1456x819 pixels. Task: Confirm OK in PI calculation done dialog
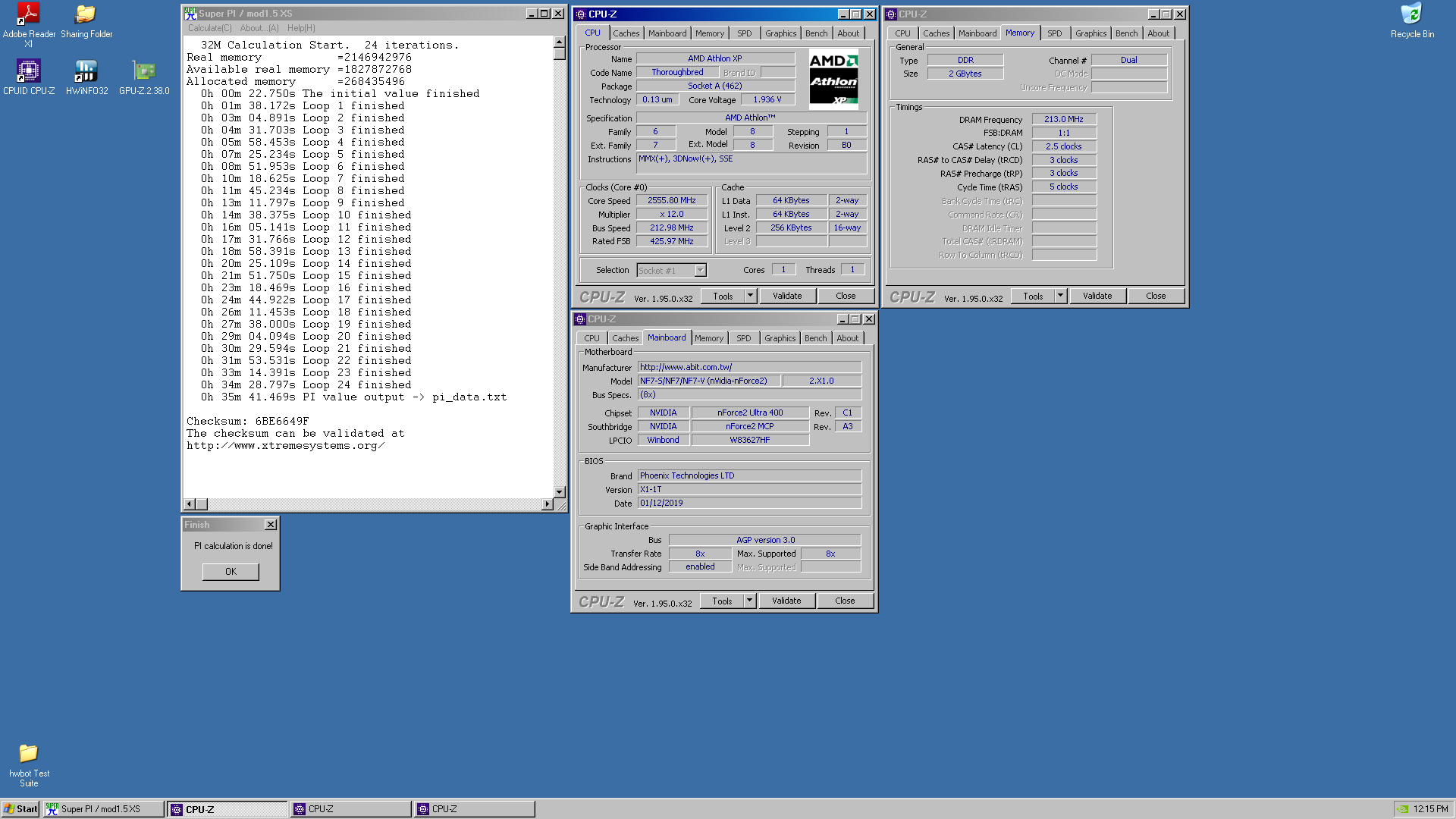(231, 572)
